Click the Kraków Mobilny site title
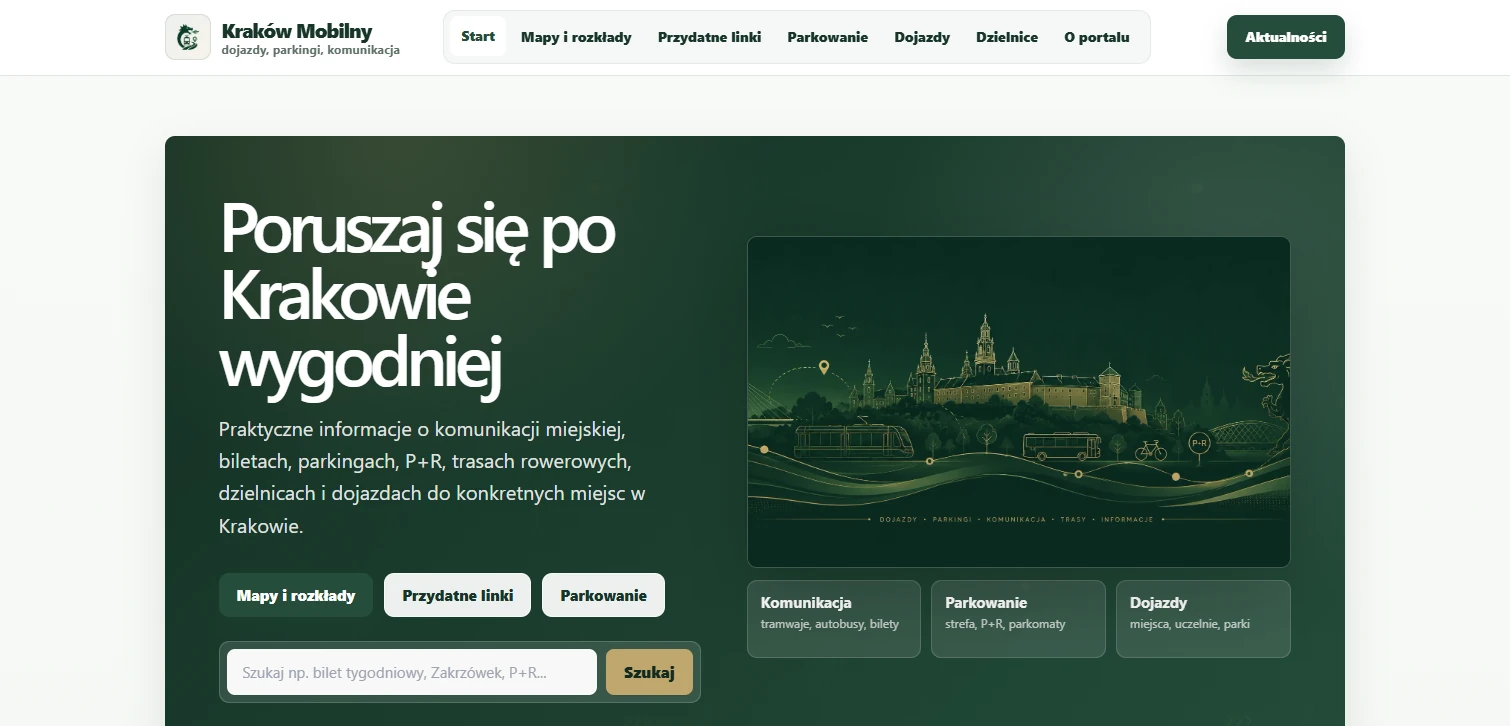The height and width of the screenshot is (726, 1510). tap(296, 30)
